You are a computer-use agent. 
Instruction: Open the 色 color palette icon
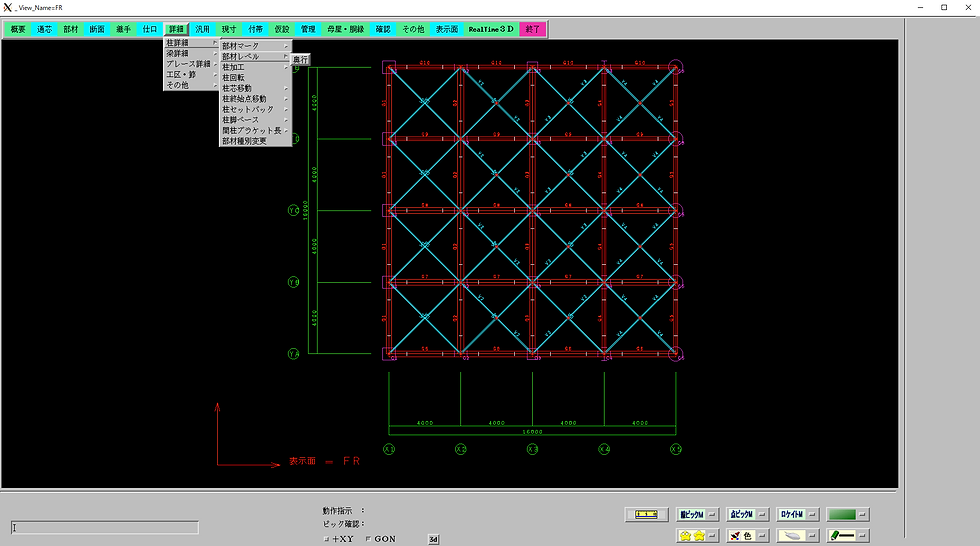tap(742, 535)
